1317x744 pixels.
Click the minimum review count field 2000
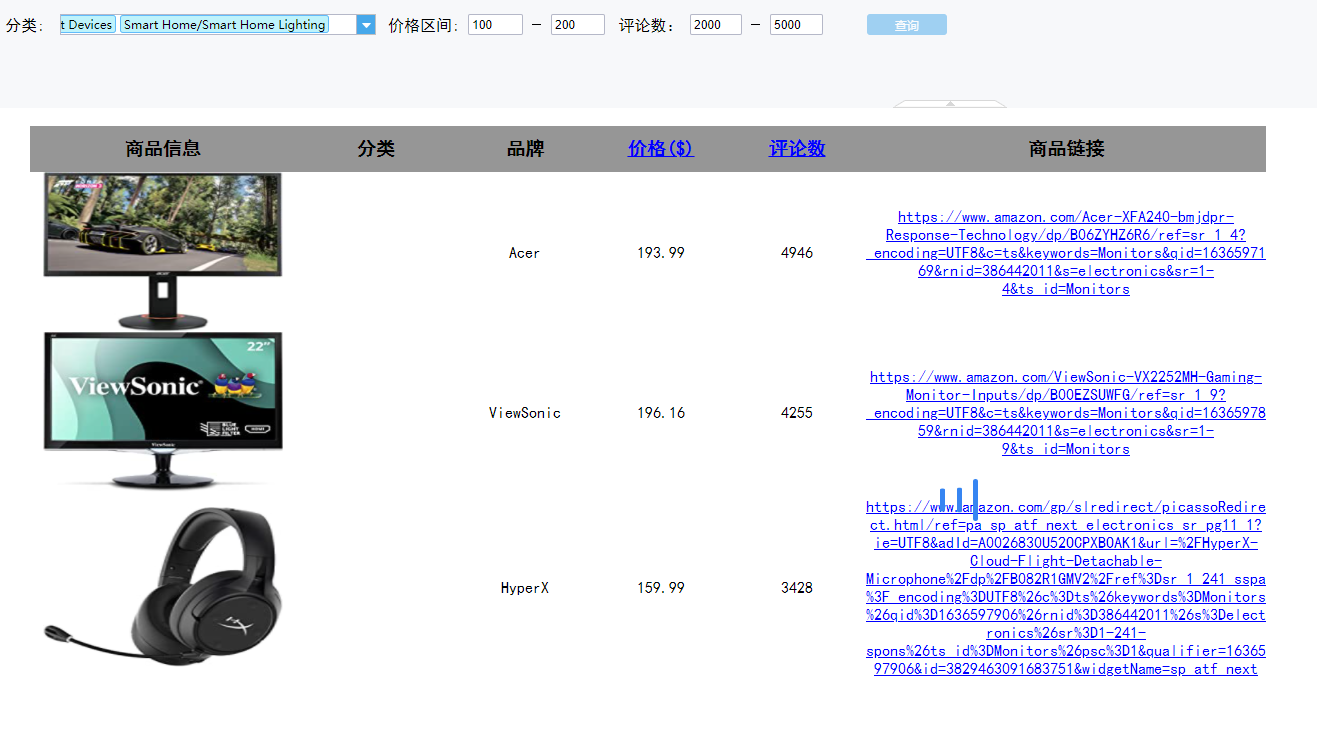click(715, 25)
